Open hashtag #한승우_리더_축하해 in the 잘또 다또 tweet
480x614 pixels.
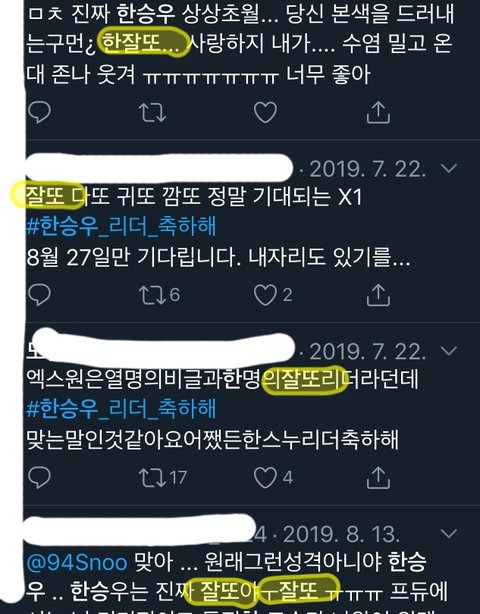121,226
